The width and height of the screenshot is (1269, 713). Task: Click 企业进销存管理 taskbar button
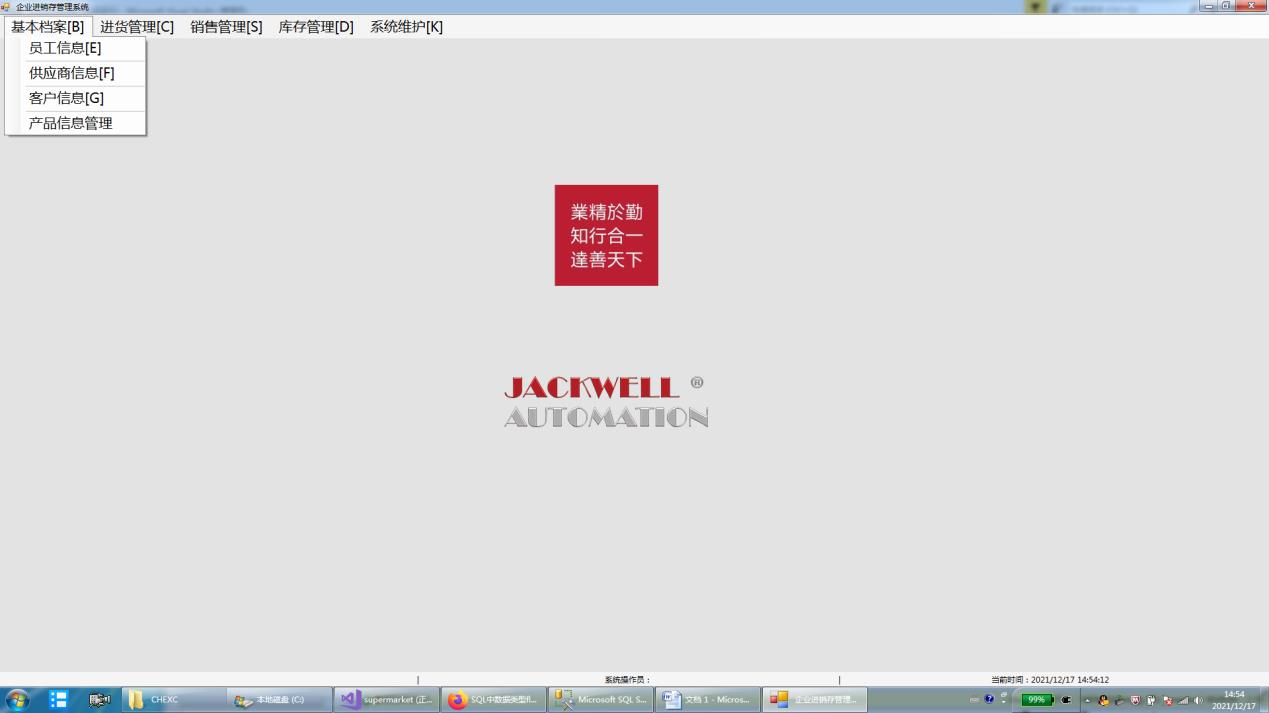tap(815, 700)
